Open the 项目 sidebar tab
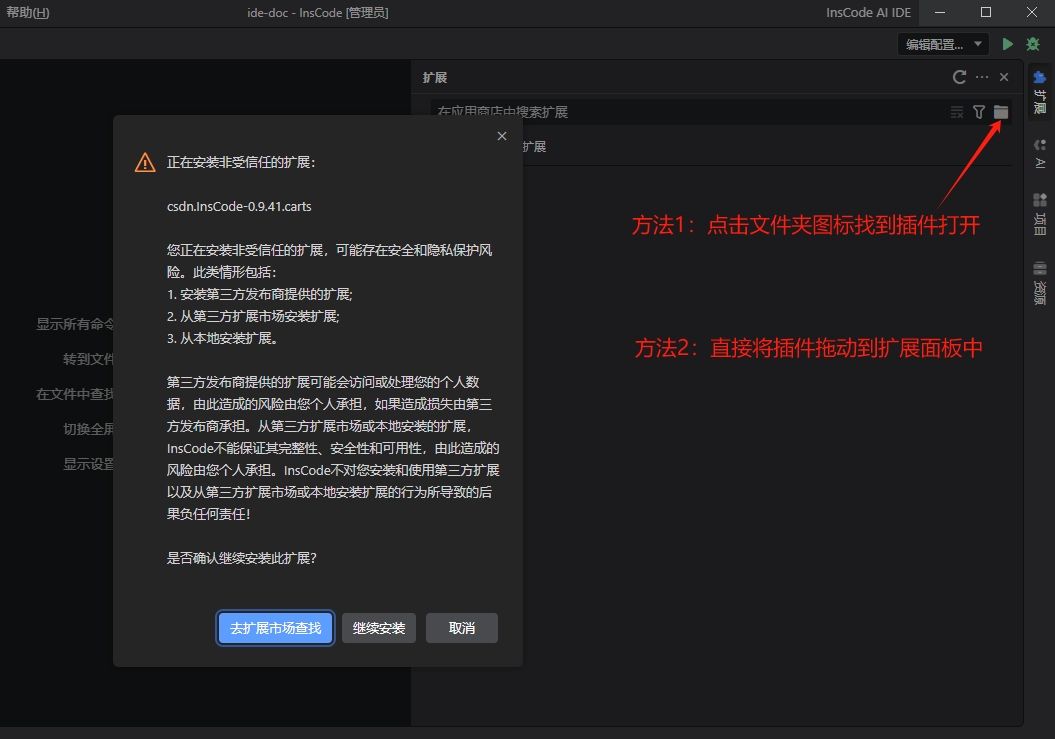Image resolution: width=1055 pixels, height=739 pixels. coord(1040,215)
